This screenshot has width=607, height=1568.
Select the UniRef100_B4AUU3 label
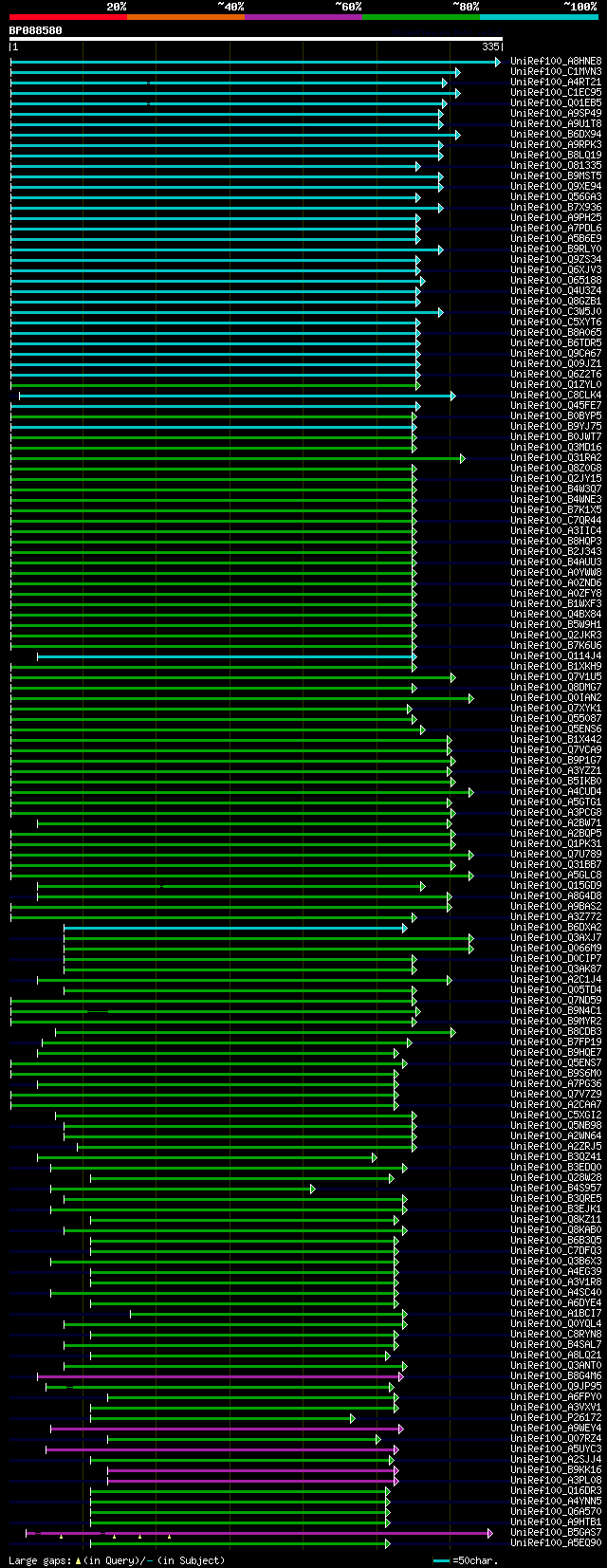coord(556,562)
